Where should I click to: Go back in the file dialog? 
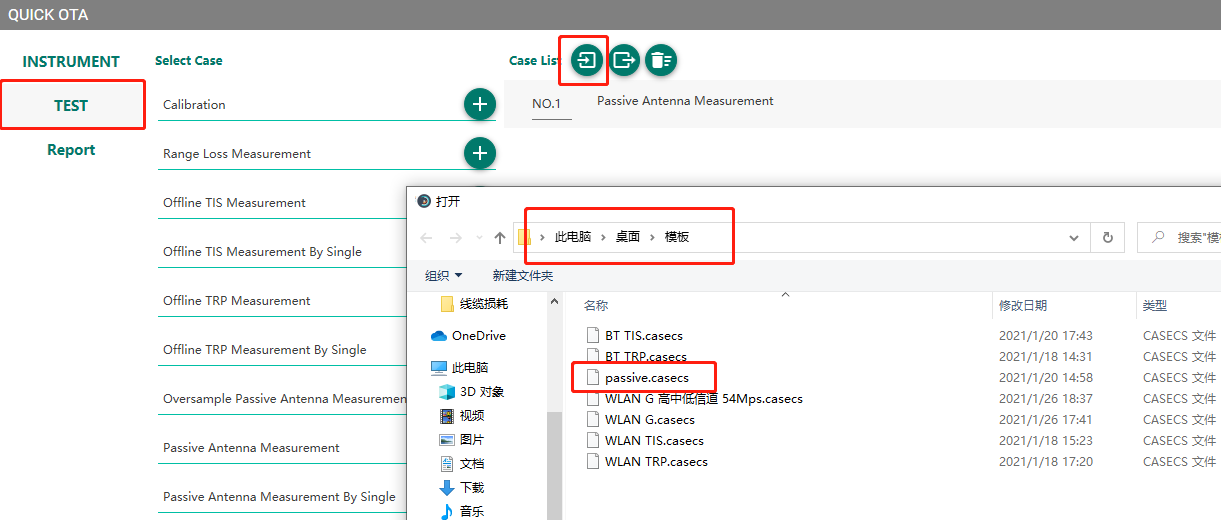[x=427, y=238]
